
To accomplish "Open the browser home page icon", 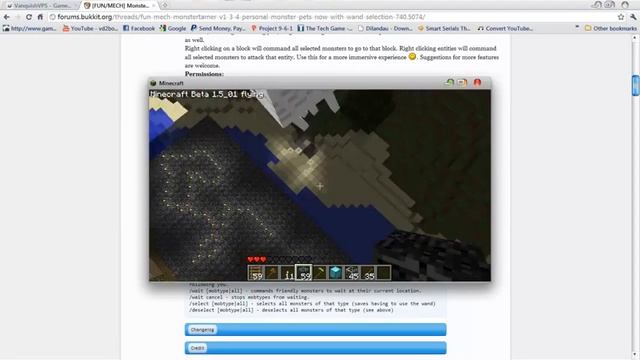I will (40, 17).
